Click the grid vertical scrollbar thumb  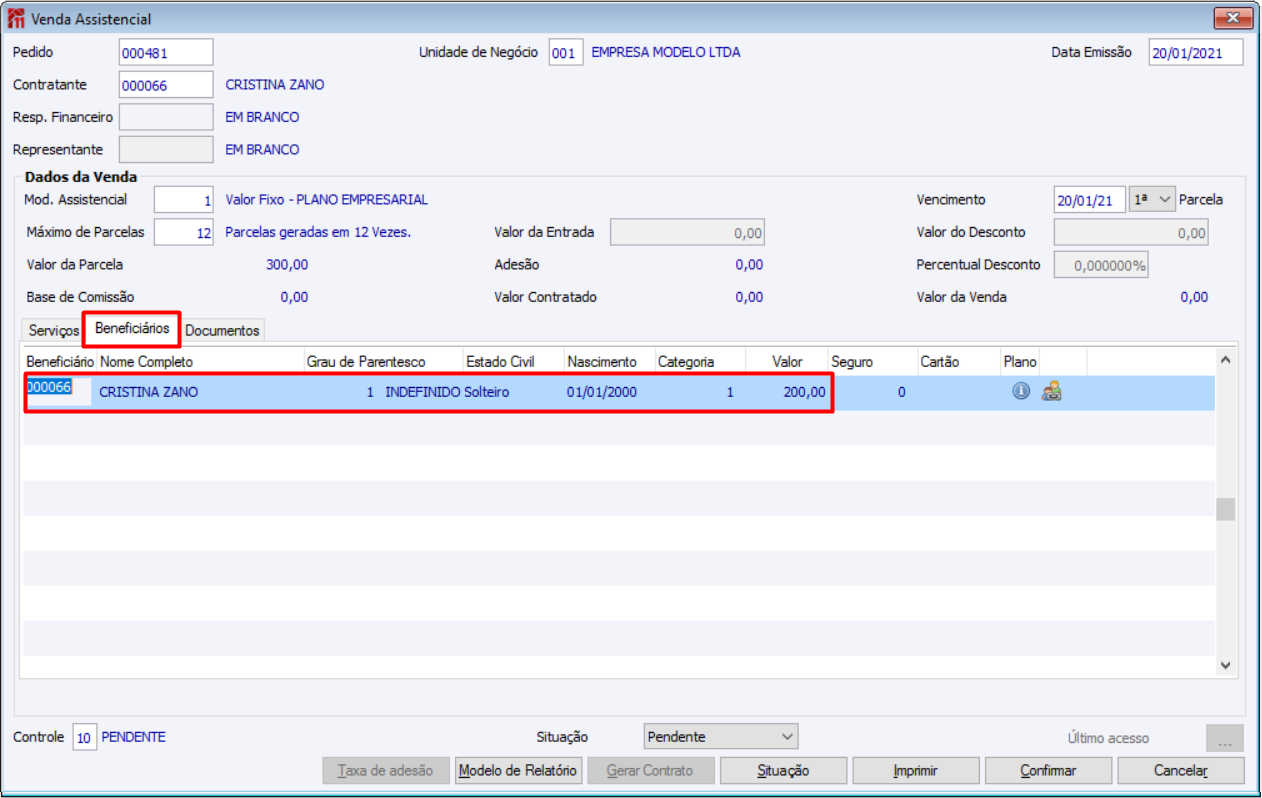[x=1226, y=509]
